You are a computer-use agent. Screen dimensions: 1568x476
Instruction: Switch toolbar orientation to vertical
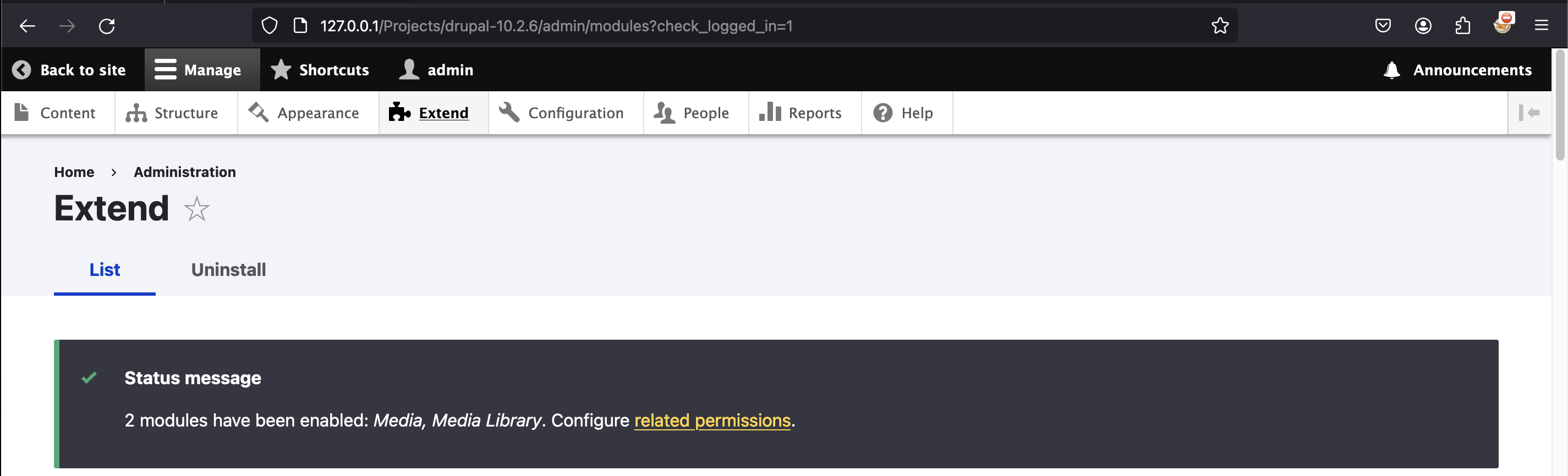[1528, 113]
